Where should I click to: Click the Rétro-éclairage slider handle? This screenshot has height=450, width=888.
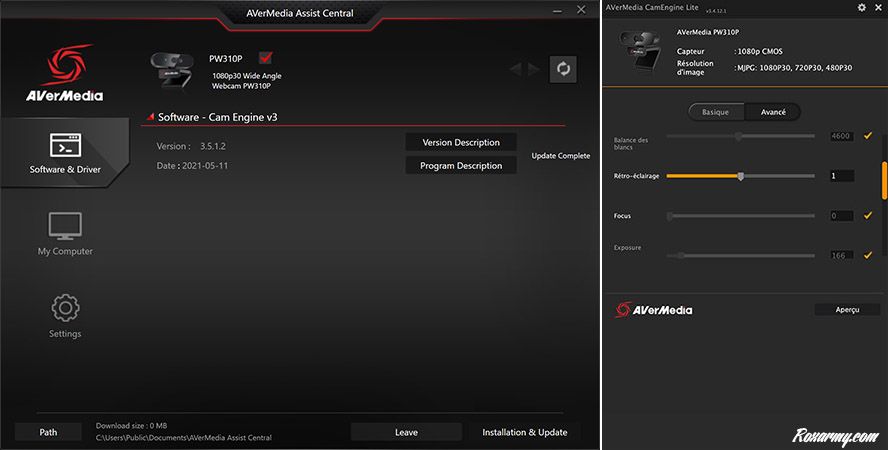pos(741,176)
